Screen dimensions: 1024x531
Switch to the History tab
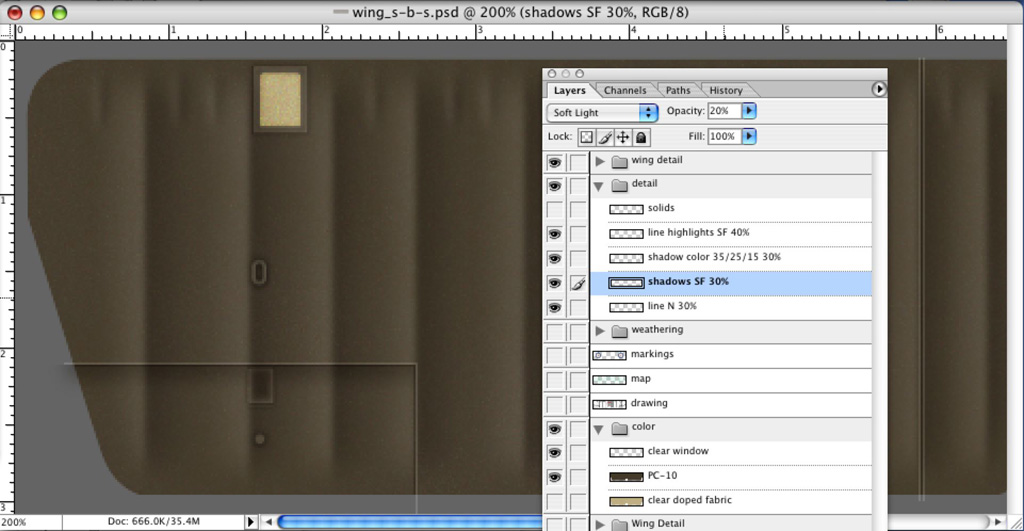726,90
